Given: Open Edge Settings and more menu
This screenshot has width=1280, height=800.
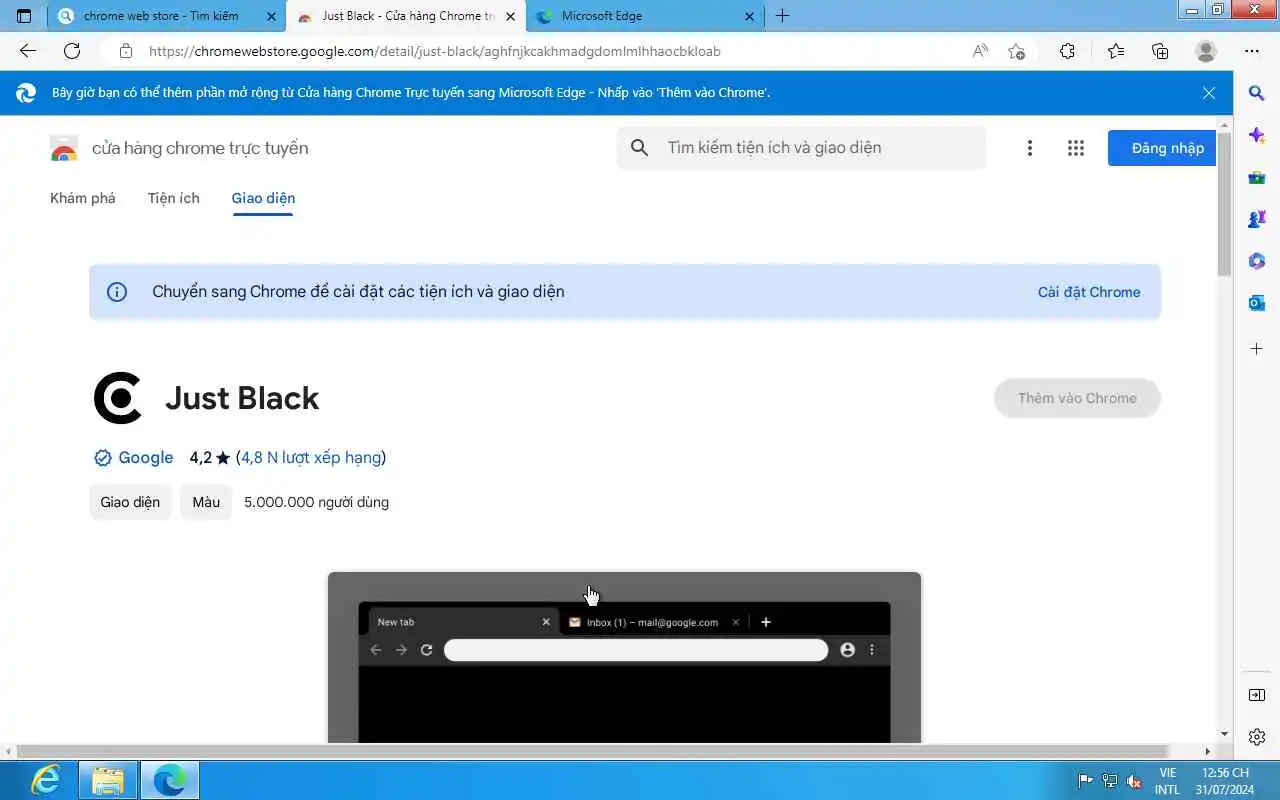Looking at the screenshot, I should [1252, 51].
